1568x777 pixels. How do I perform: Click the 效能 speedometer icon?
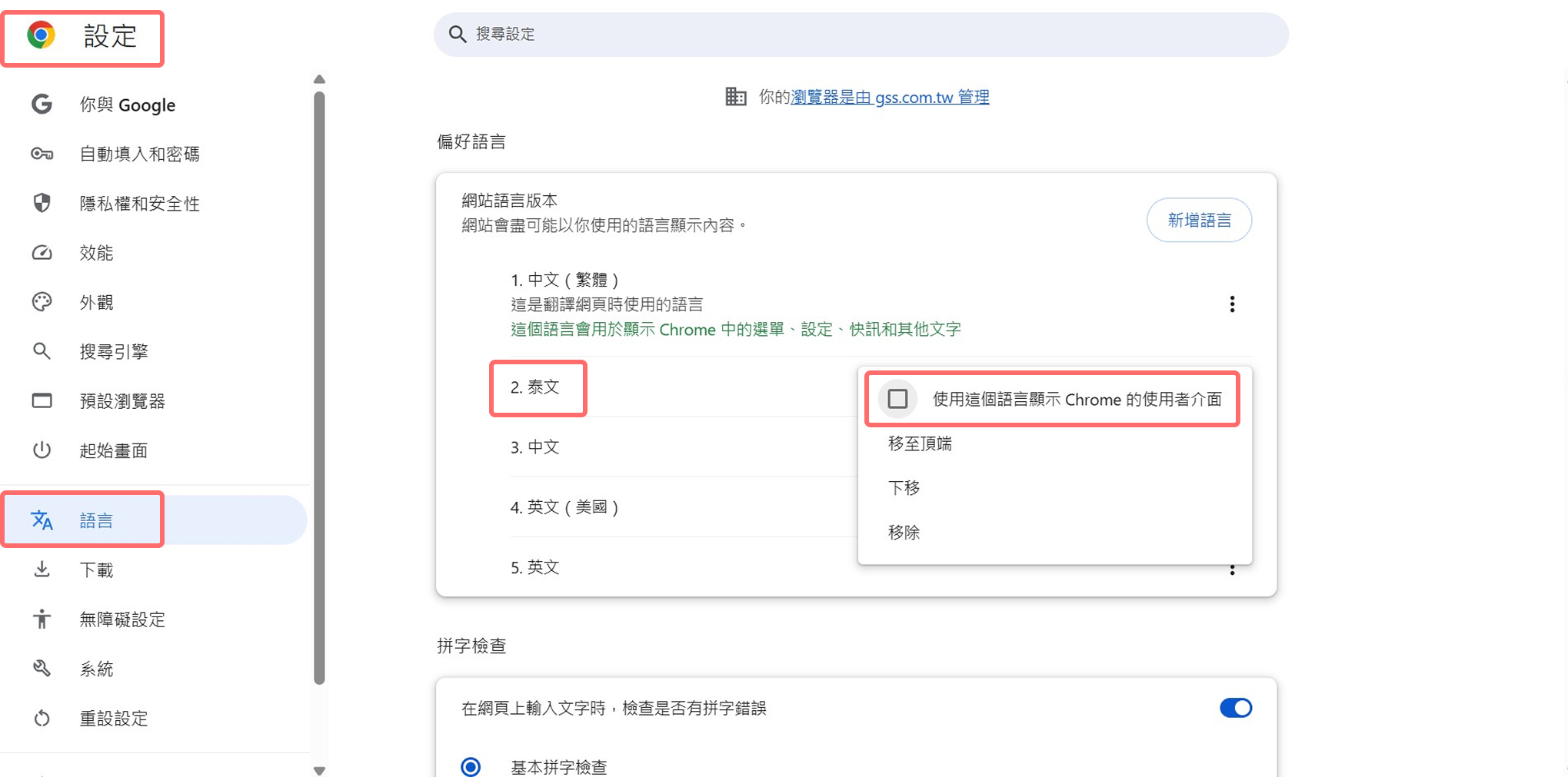tap(42, 252)
